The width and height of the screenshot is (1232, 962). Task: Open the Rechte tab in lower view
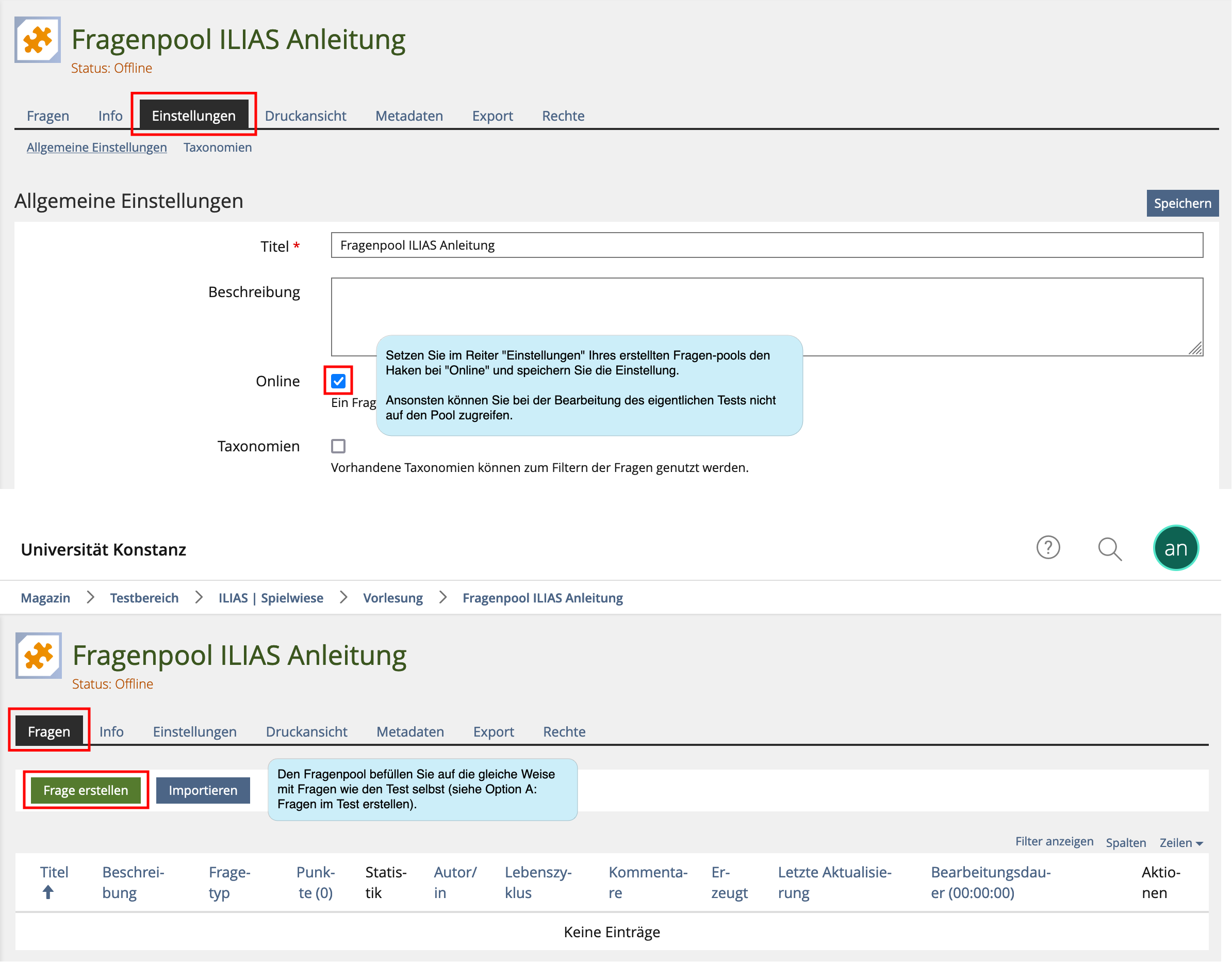pyautogui.click(x=565, y=732)
